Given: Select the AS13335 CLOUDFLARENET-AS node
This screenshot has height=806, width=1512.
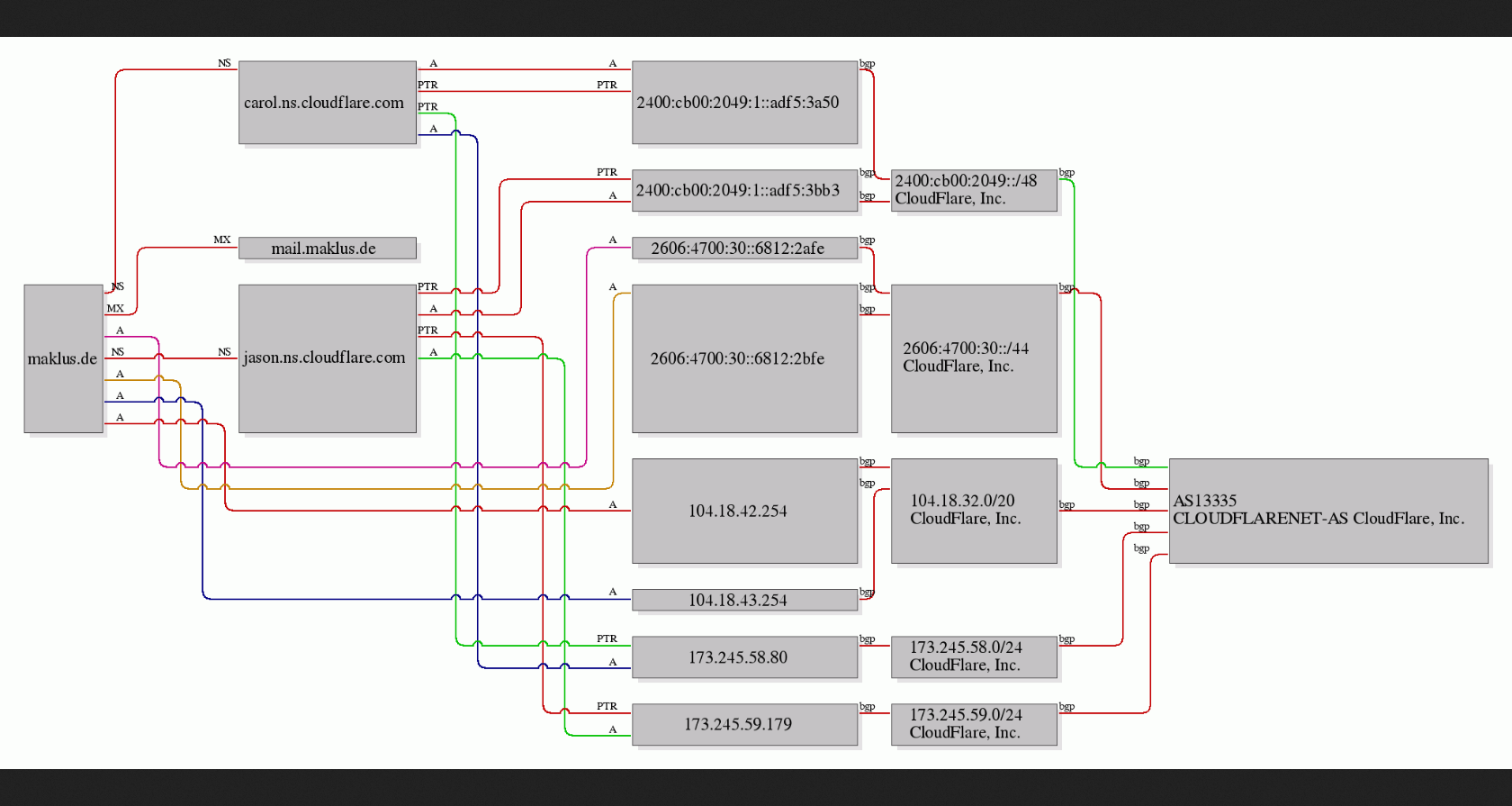Looking at the screenshot, I should coord(1328,511).
